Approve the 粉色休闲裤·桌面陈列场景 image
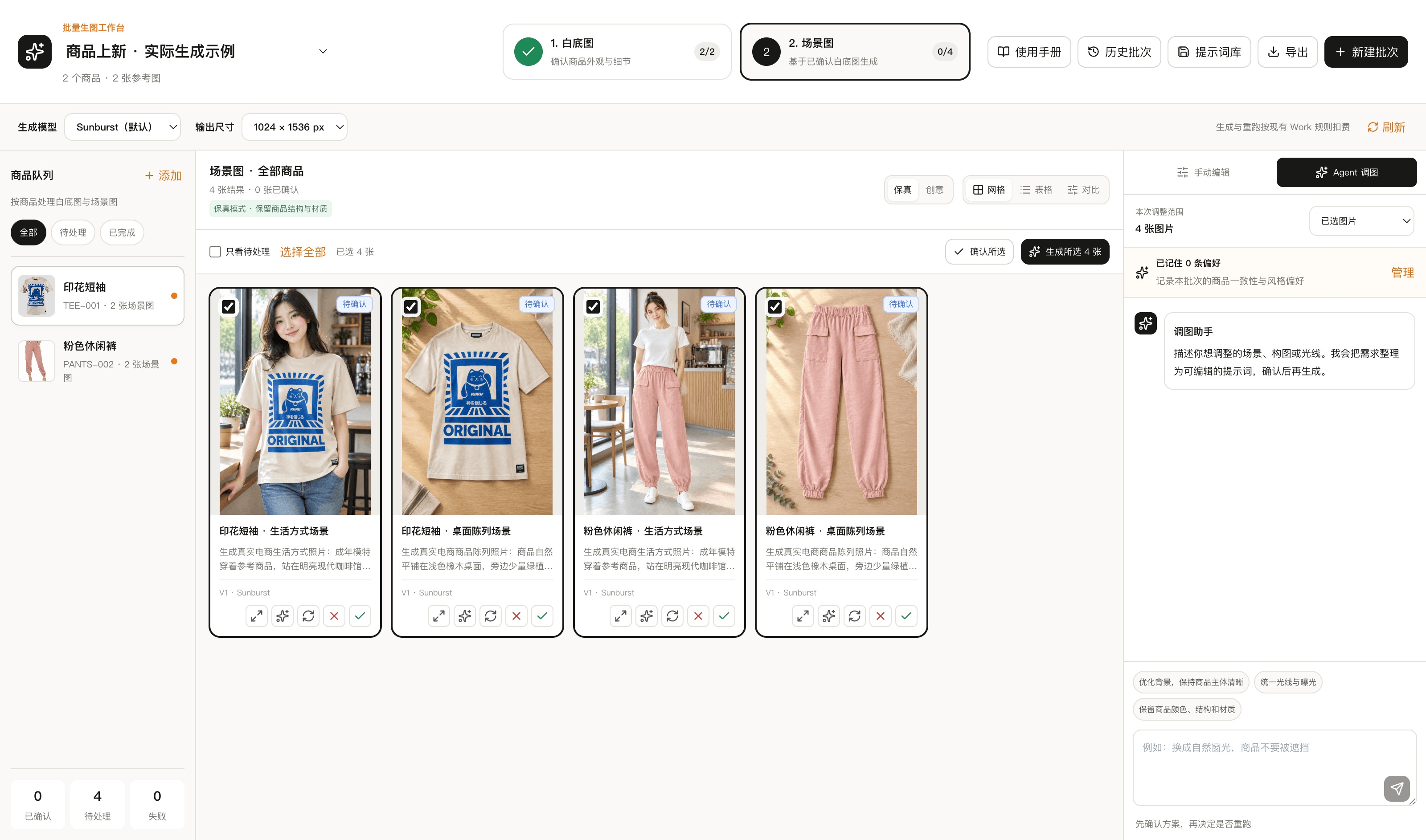1426x840 pixels. (906, 616)
